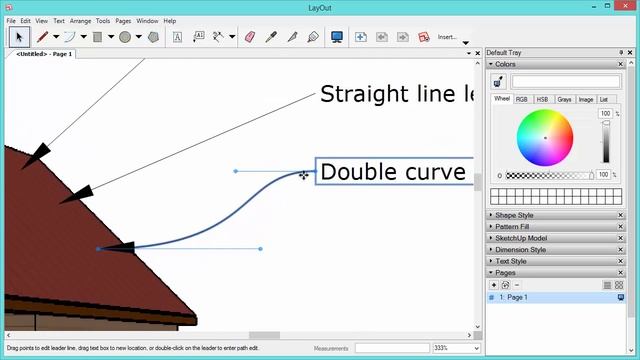This screenshot has height=360, width=640.
Task: Close the Shape Style panel
Action: [x=620, y=215]
